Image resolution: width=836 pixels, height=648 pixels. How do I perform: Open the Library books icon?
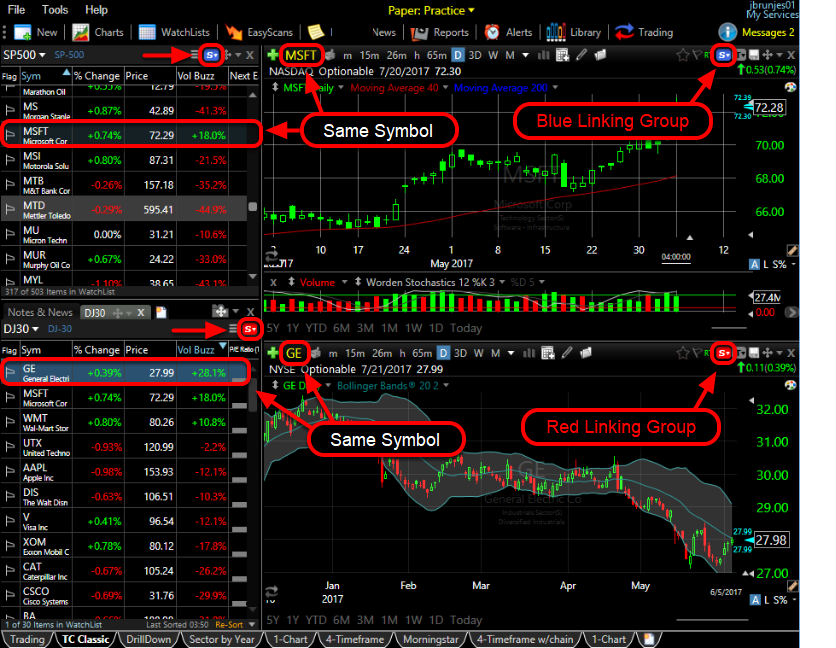click(x=556, y=33)
